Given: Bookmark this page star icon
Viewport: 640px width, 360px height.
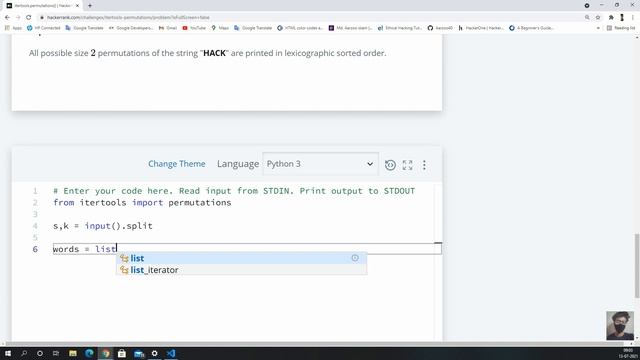Looking at the screenshot, I should coord(598,18).
